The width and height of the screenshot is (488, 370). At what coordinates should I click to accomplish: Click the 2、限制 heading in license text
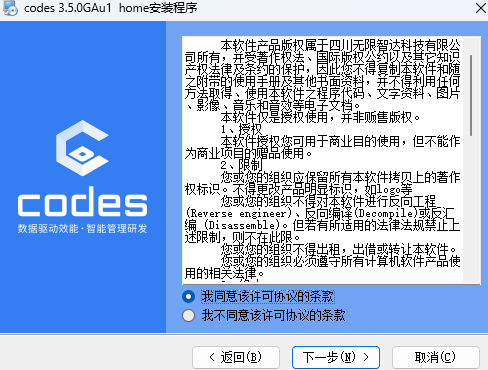[x=242, y=165]
